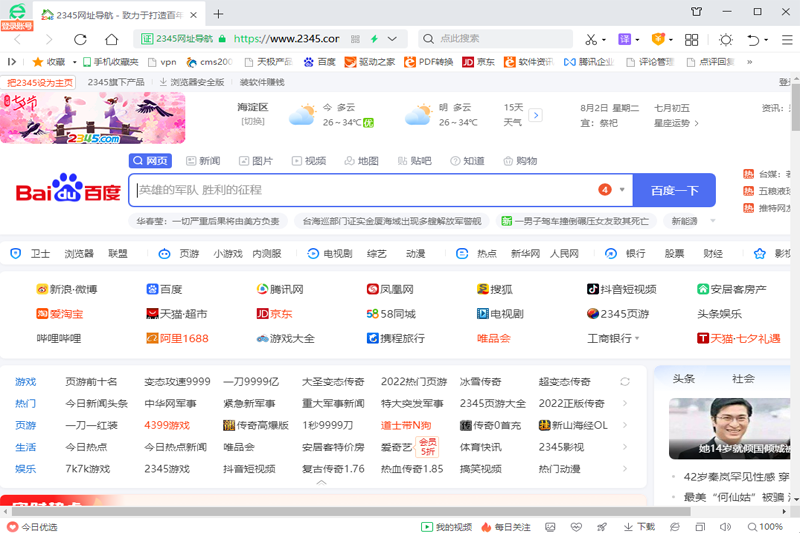The width and height of the screenshot is (800, 533).
Task: Collapse the hot links panel up arrow
Action: tap(321, 482)
